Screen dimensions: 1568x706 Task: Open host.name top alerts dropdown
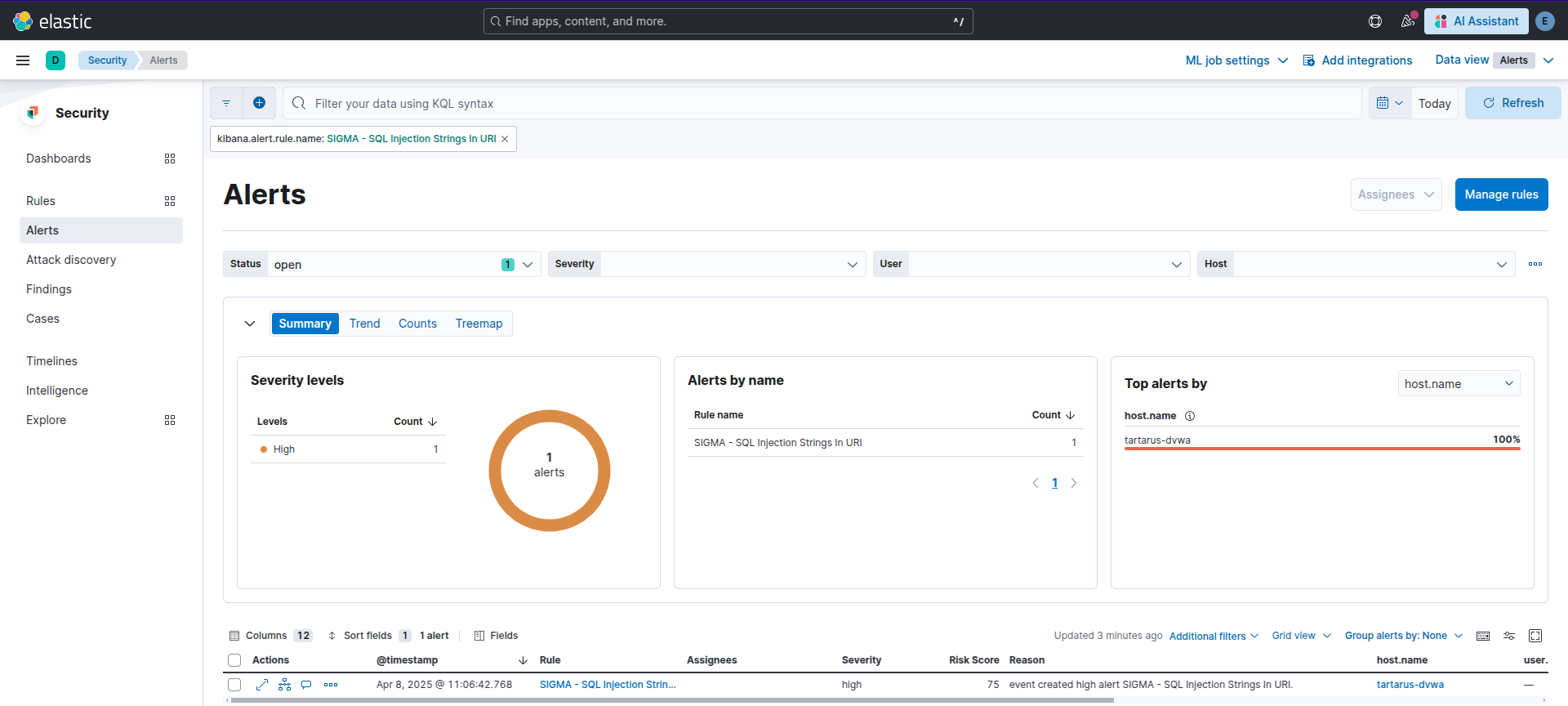[x=1459, y=384]
